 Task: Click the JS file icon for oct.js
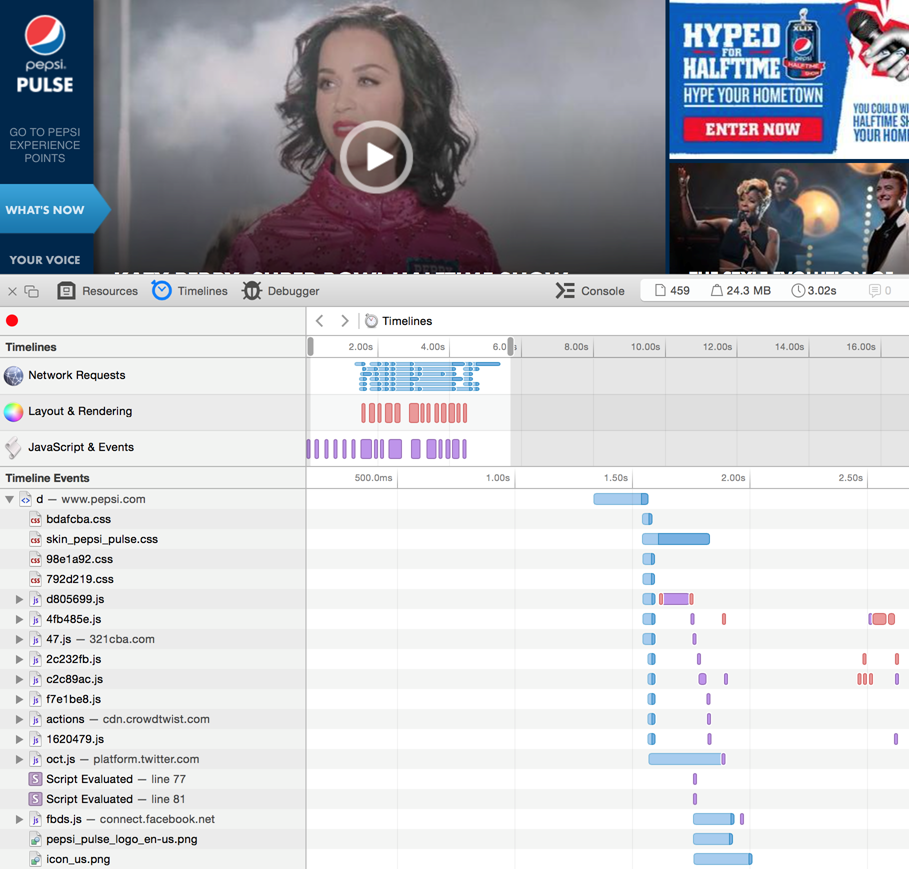pos(35,759)
